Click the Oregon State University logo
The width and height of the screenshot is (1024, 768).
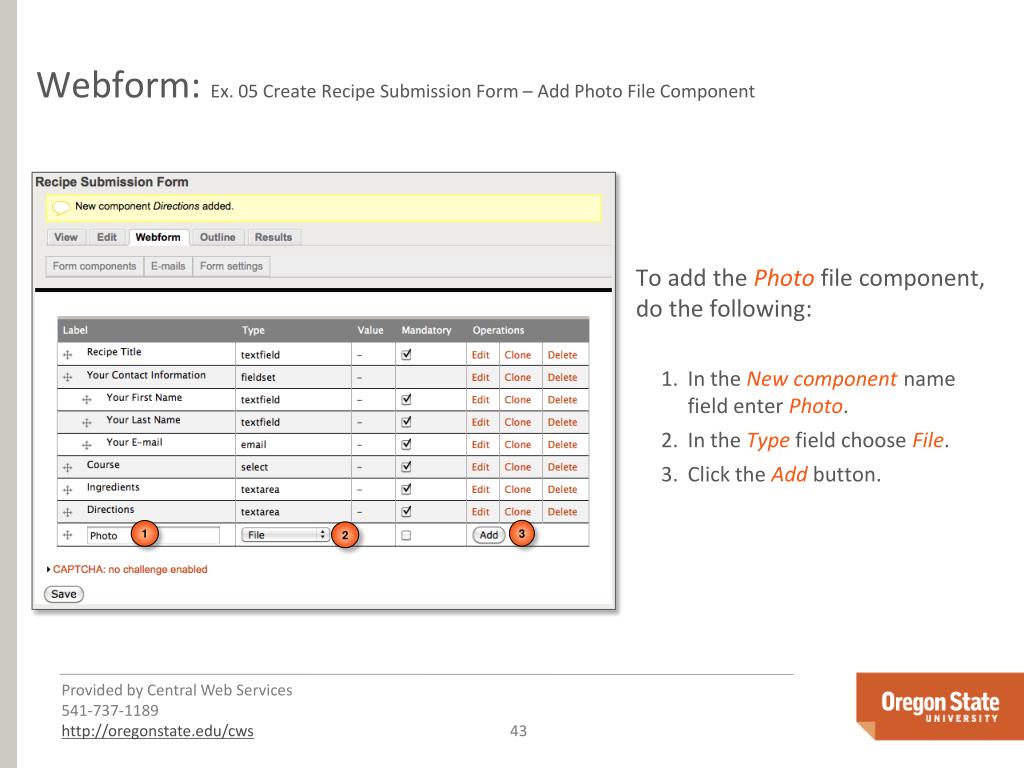[x=940, y=706]
